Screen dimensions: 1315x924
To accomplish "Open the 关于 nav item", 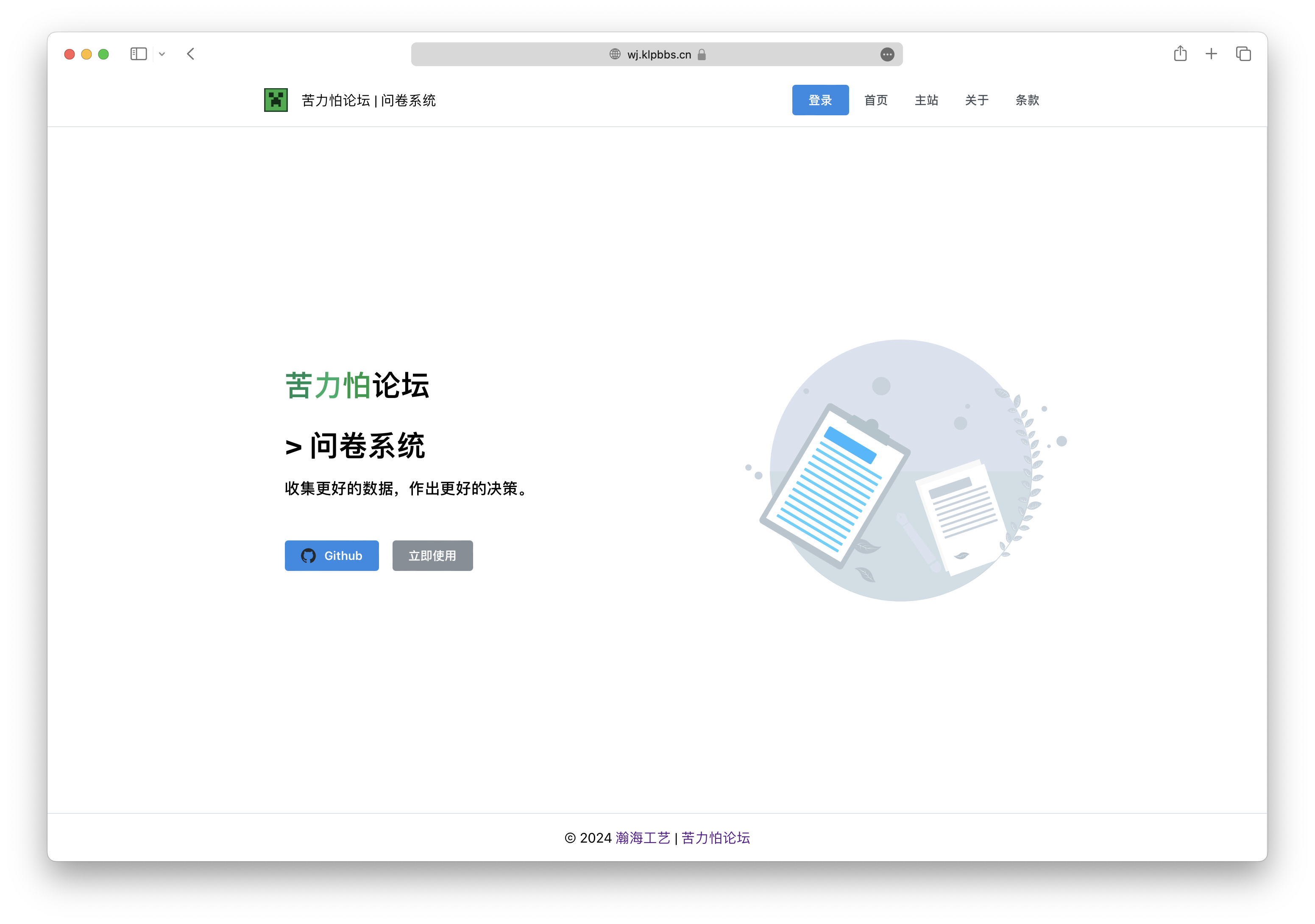I will [x=977, y=100].
